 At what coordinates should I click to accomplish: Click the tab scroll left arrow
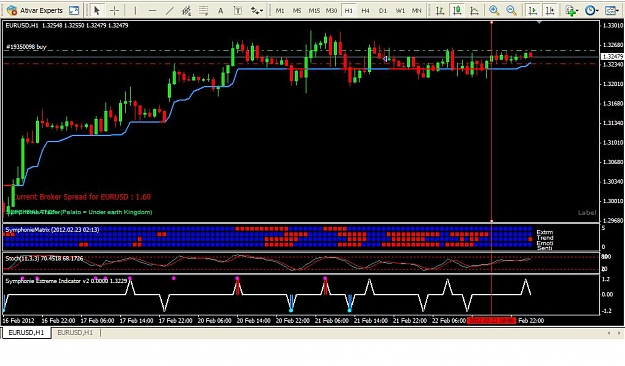pos(609,333)
